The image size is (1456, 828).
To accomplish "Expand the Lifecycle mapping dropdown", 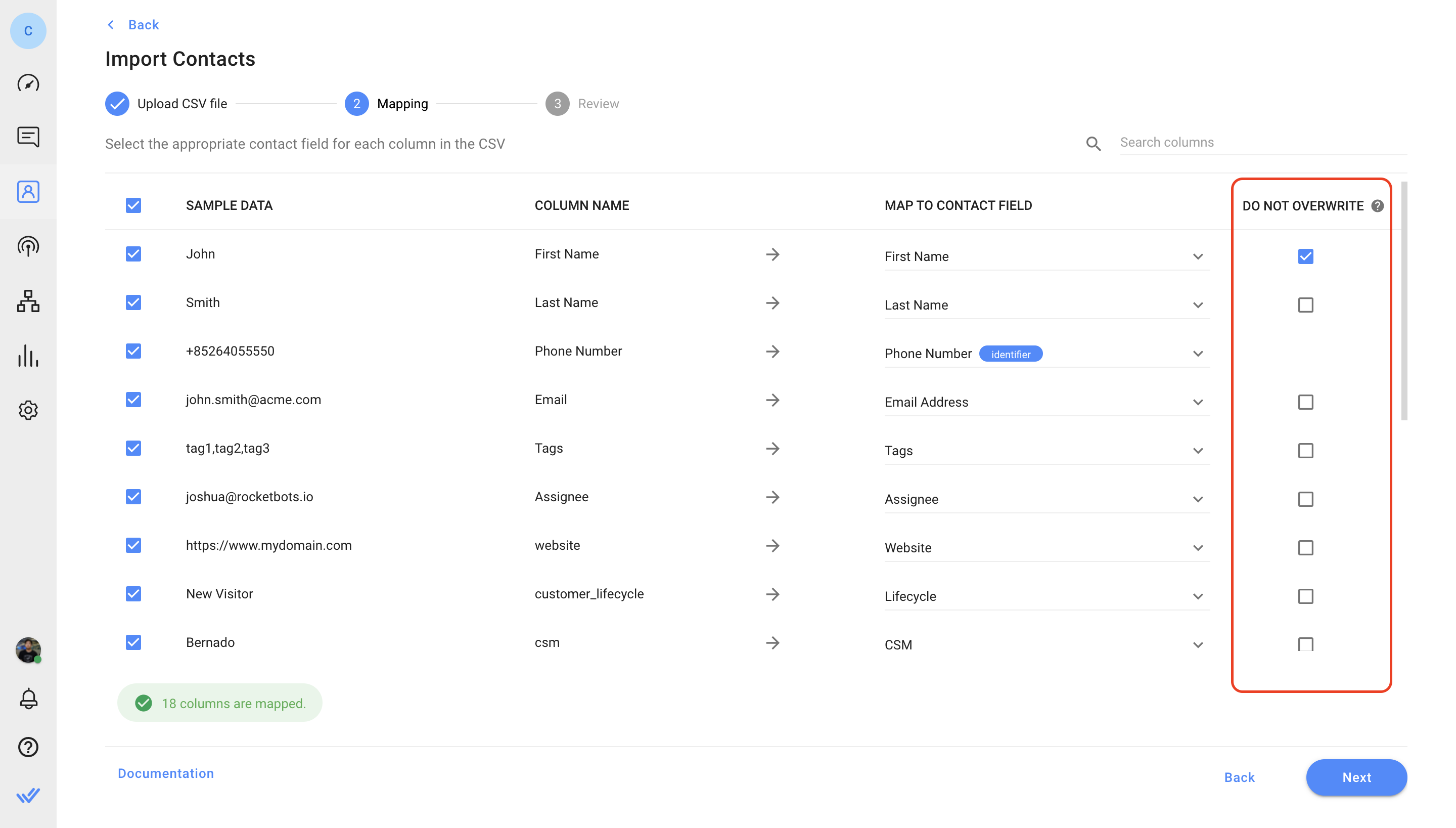I will click(x=1198, y=596).
